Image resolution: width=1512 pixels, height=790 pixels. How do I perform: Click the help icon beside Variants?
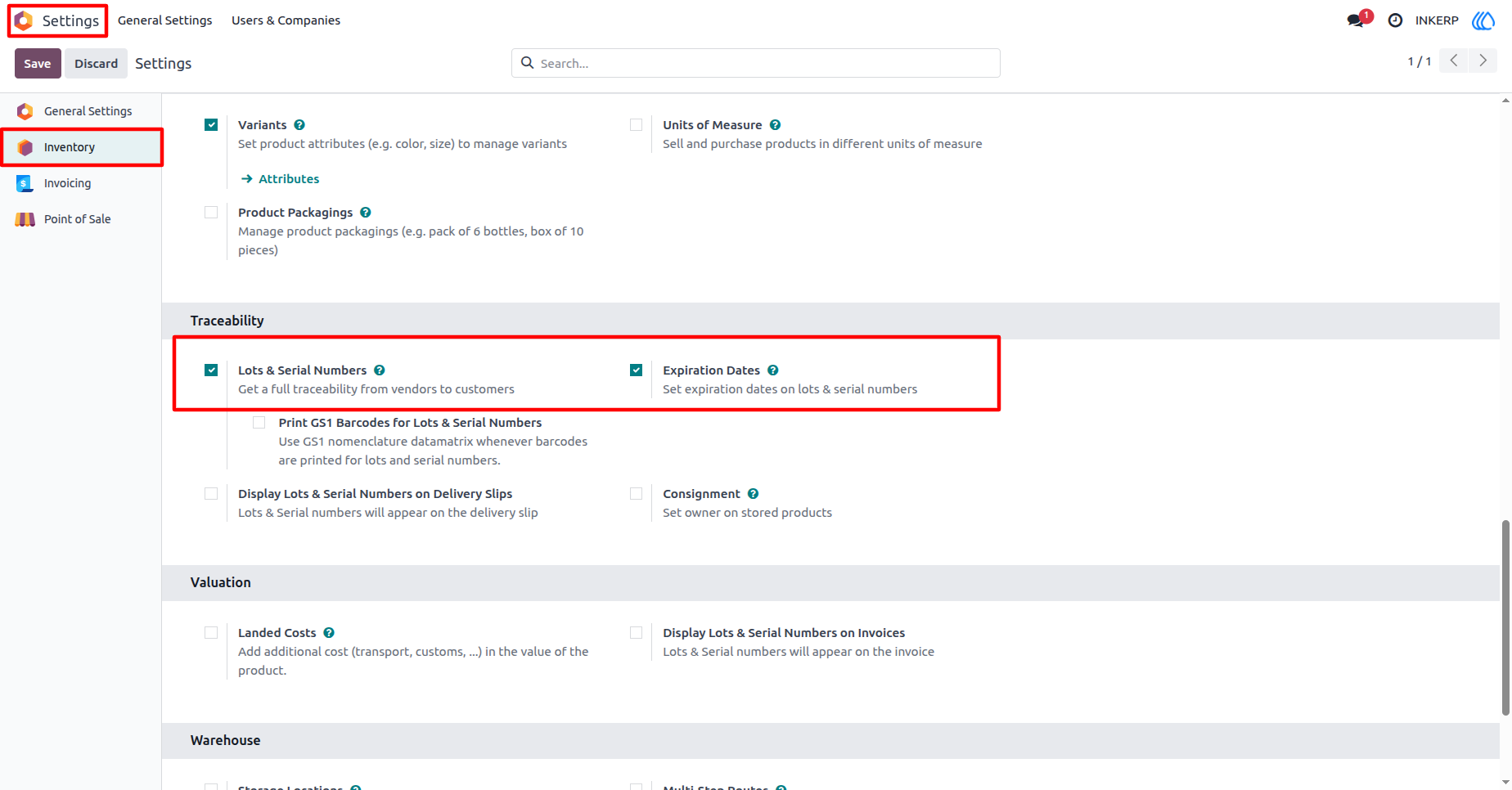[299, 125]
